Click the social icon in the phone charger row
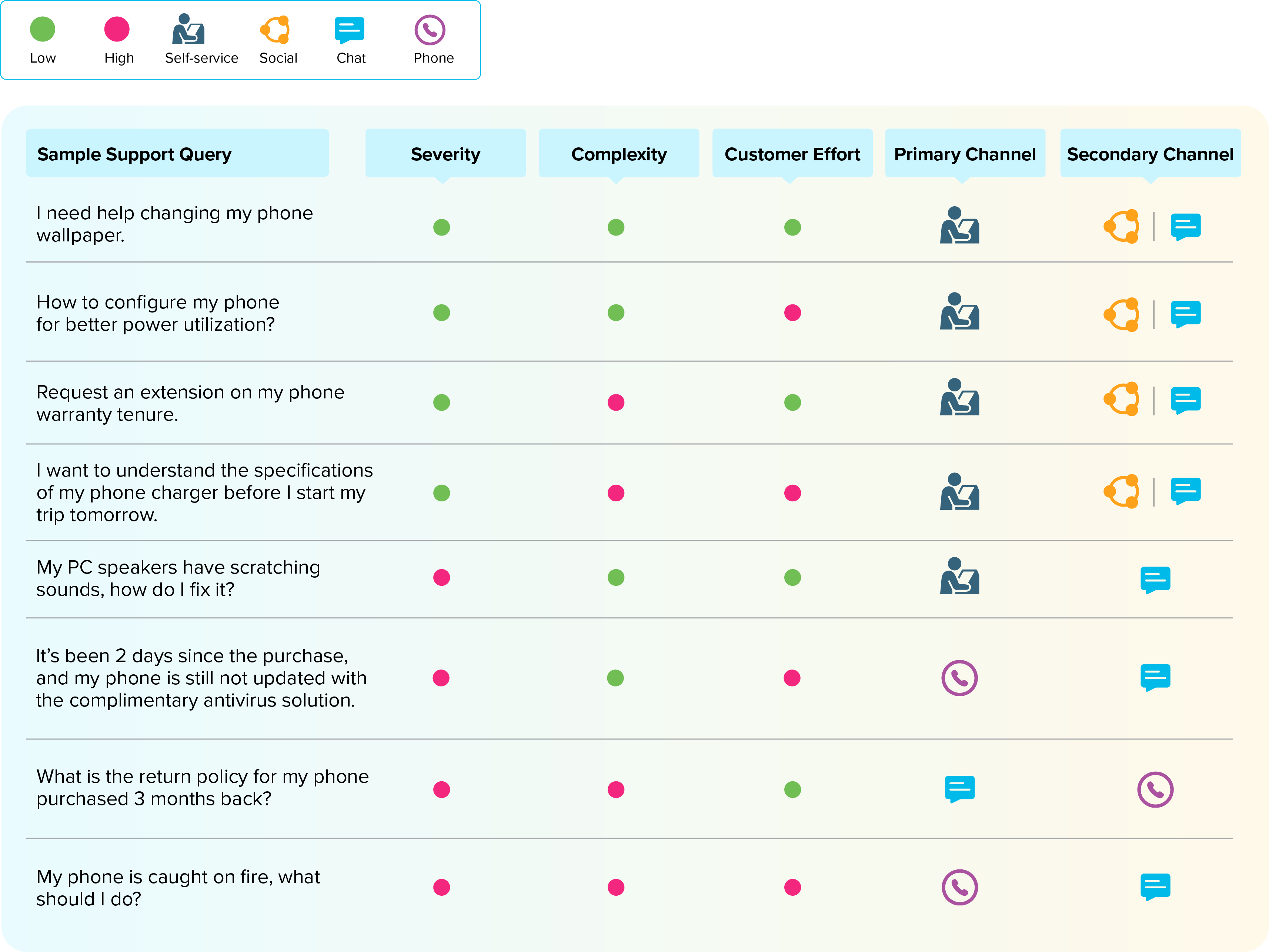Screen dimensions: 1269x952 1122,491
